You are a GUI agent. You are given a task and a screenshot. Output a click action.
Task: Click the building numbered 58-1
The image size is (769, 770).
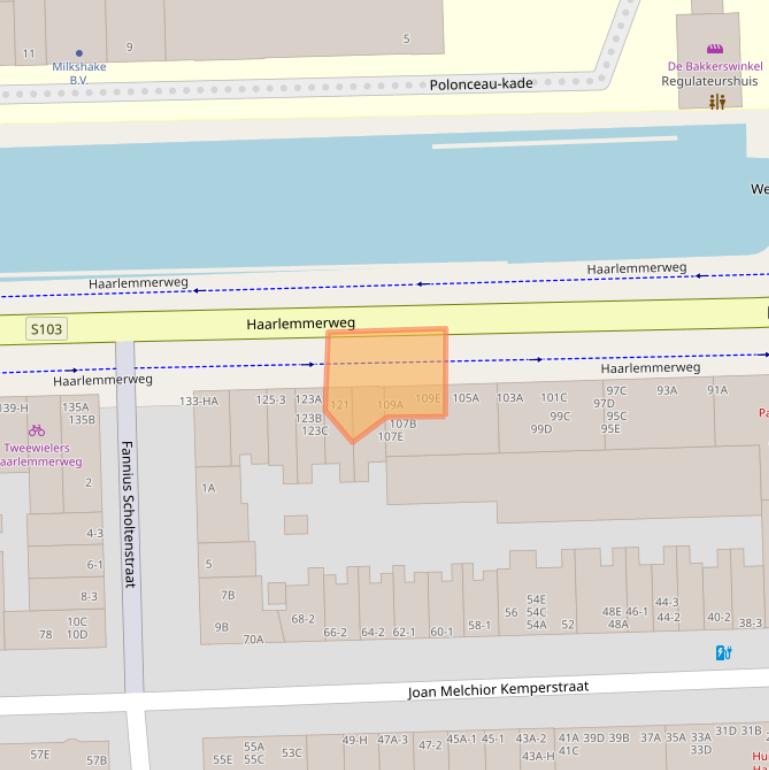479,626
